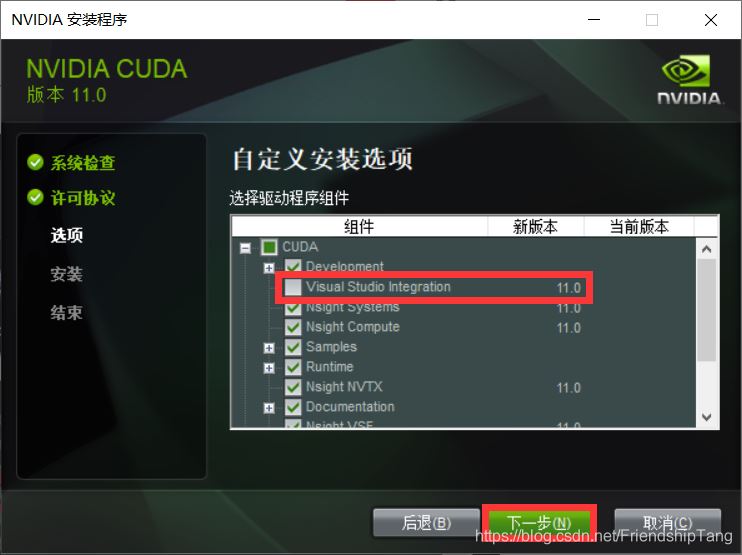The image size is (742, 555).
Task: Click the scrollbar down arrow in component list
Action: pyautogui.click(x=707, y=417)
